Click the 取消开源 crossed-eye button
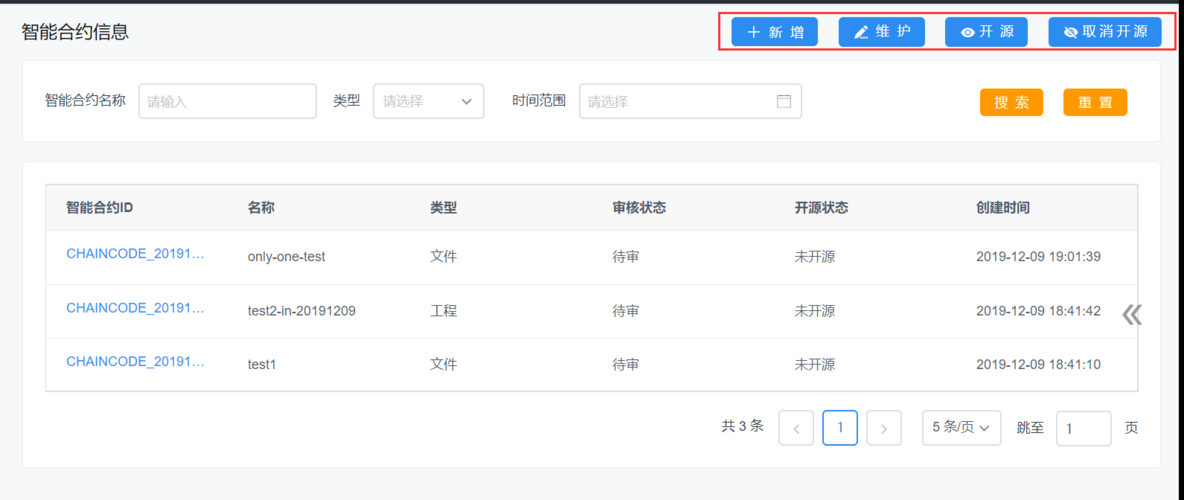1184x500 pixels. tap(1104, 32)
